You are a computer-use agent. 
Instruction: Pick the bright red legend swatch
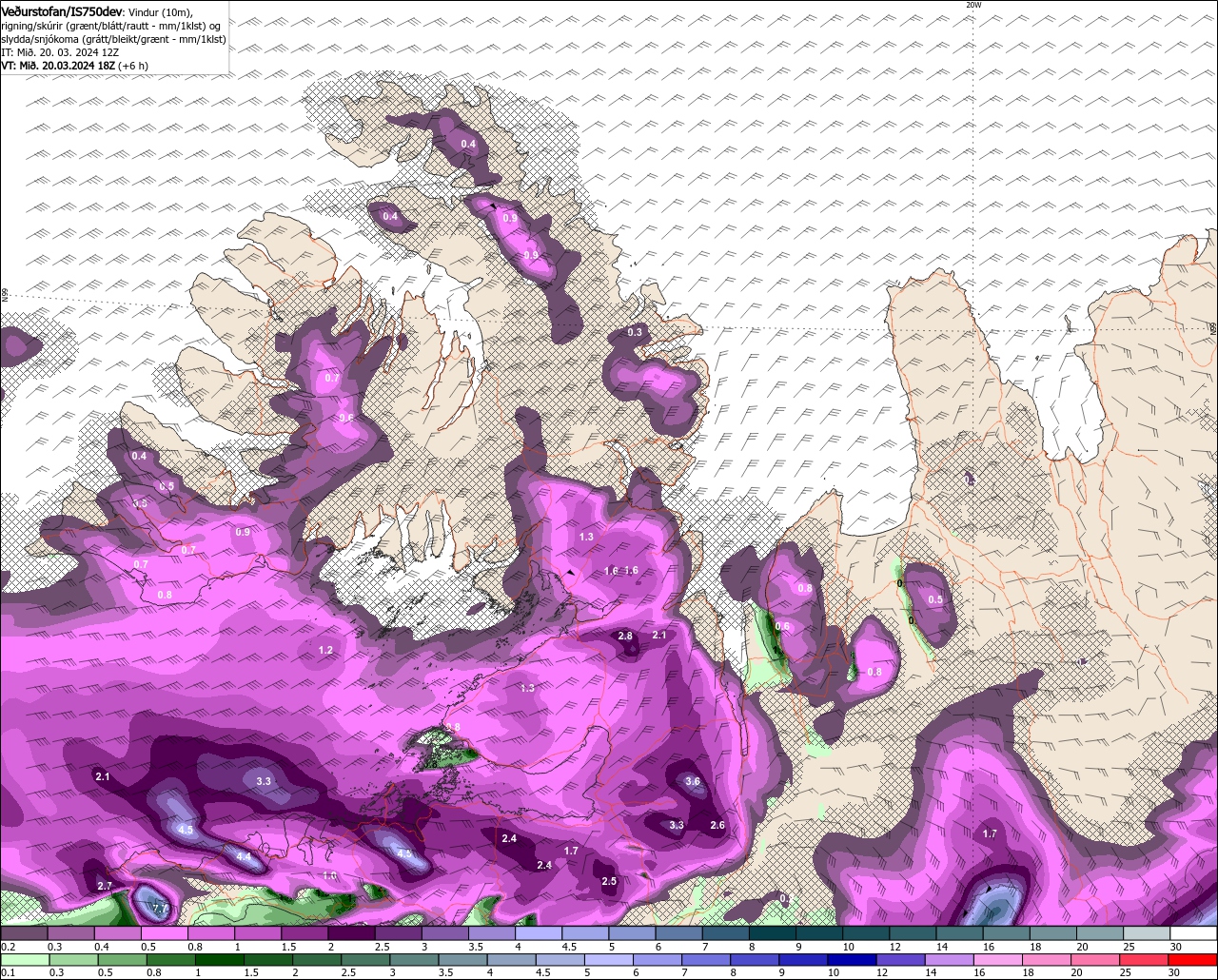(1194, 959)
